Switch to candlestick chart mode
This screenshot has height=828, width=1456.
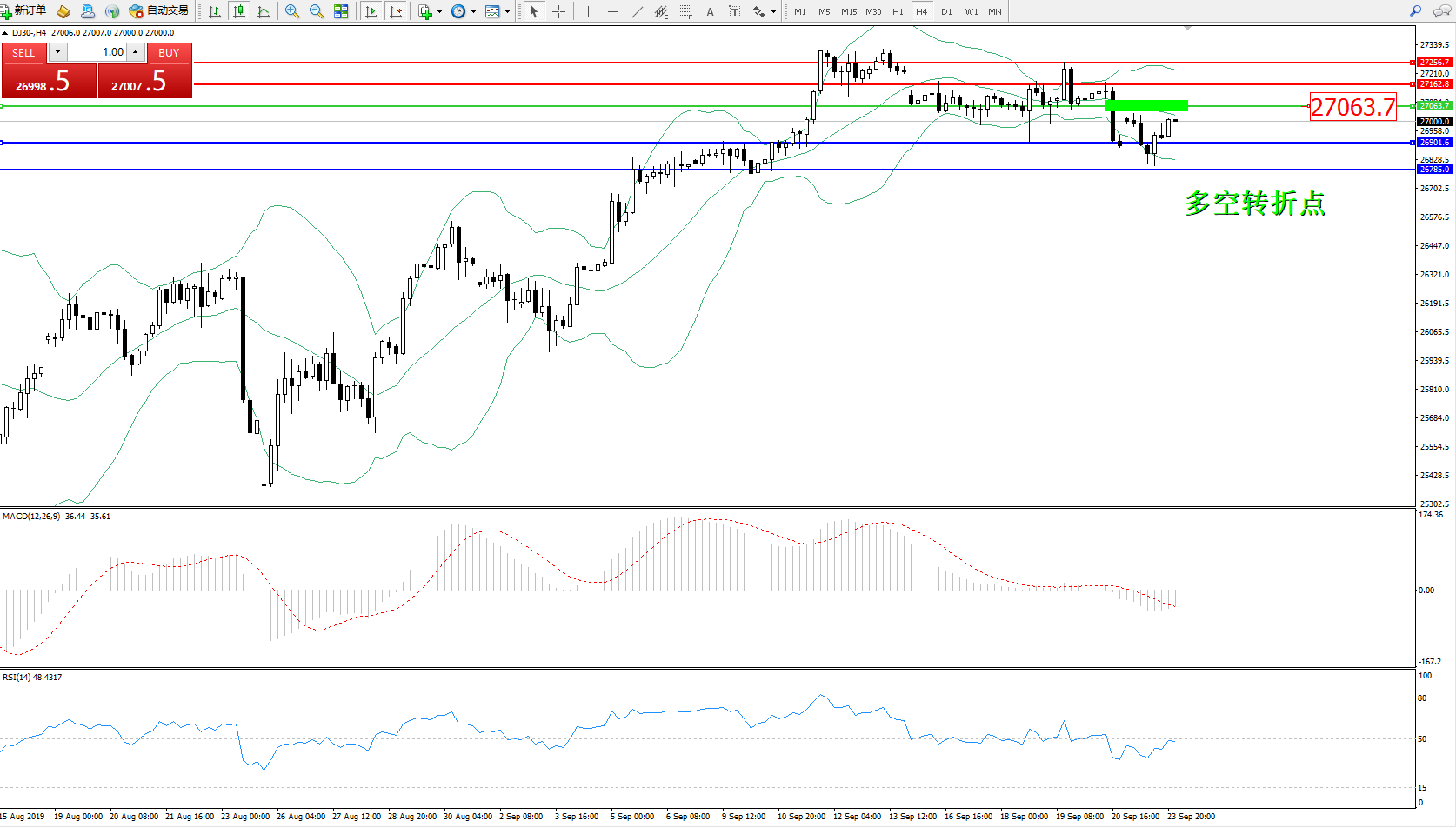point(239,11)
